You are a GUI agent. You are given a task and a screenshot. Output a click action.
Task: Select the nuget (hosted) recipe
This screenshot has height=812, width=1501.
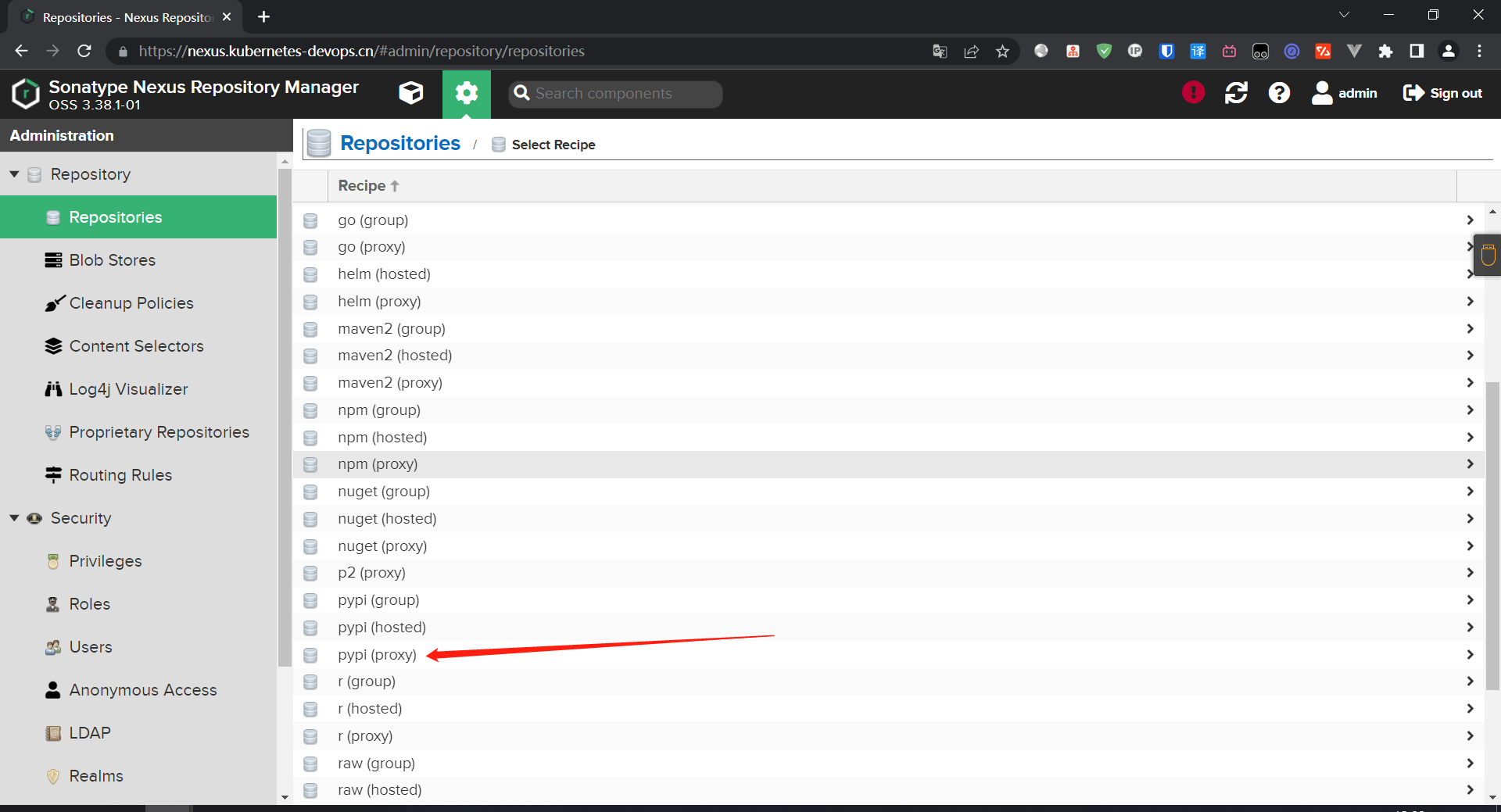coord(889,519)
